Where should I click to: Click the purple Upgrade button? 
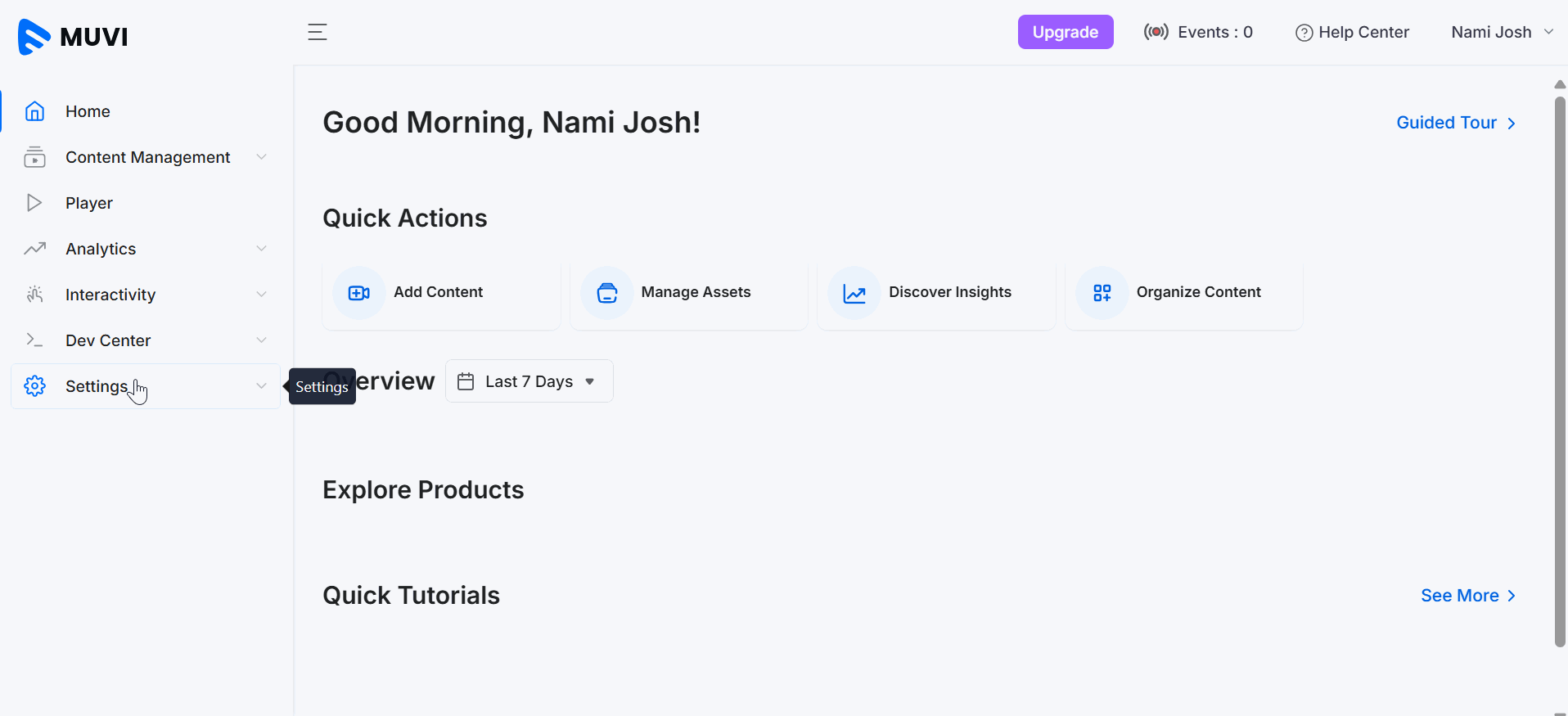1065,32
